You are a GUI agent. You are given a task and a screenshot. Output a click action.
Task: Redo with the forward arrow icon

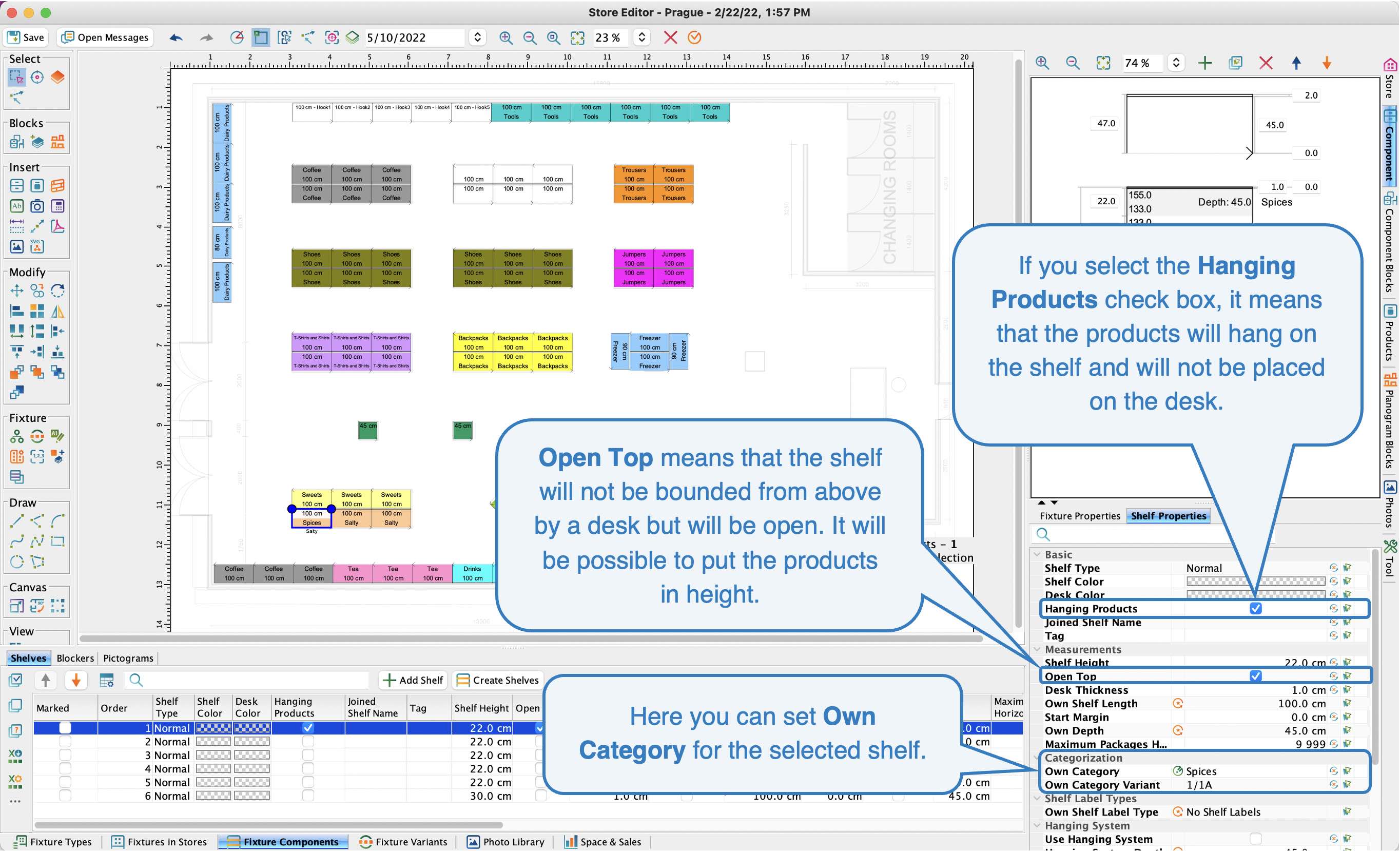(207, 37)
